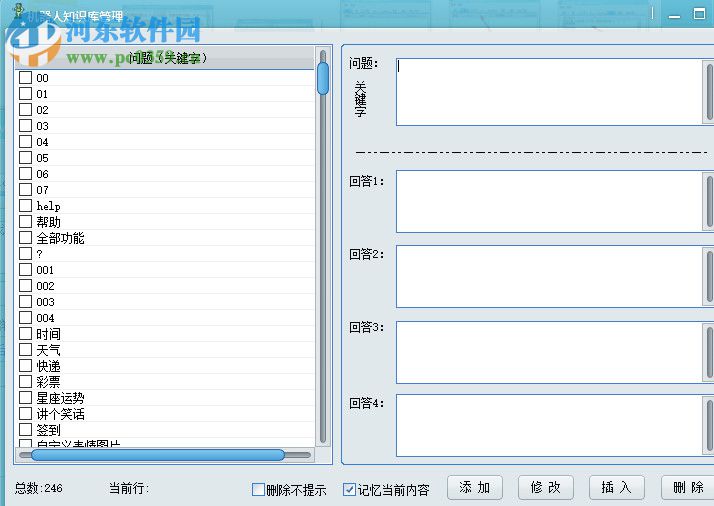Image resolution: width=714 pixels, height=506 pixels.
Task: Tick the 签到 checkbox
Action: (x=26, y=429)
